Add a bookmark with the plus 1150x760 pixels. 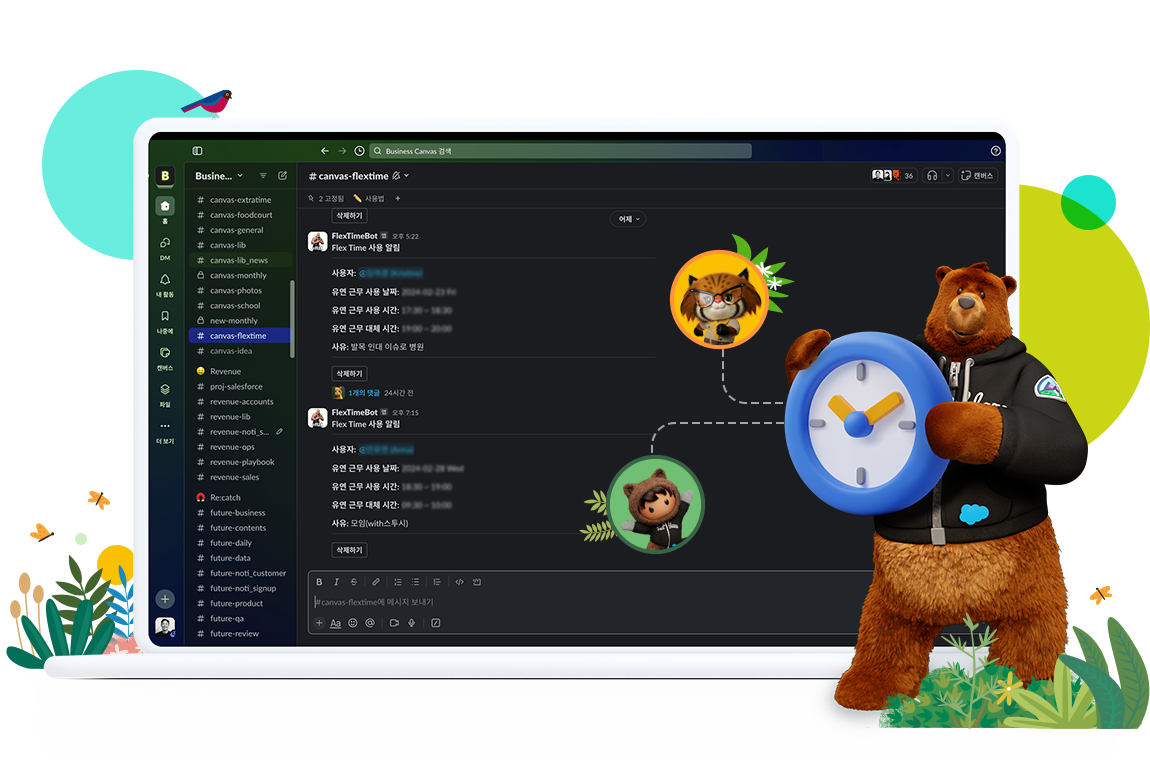(398, 198)
